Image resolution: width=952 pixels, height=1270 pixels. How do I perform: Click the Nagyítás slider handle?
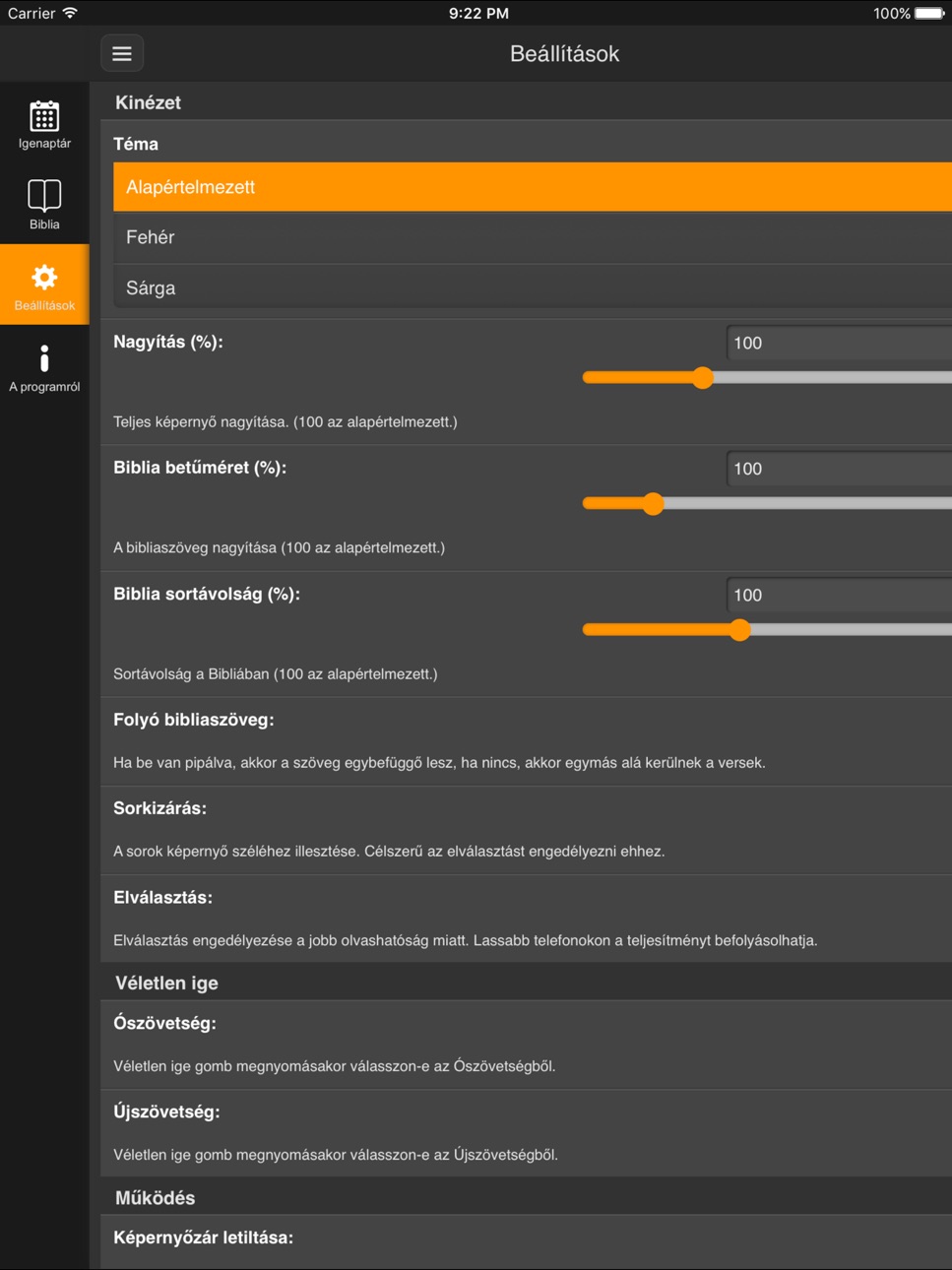702,378
